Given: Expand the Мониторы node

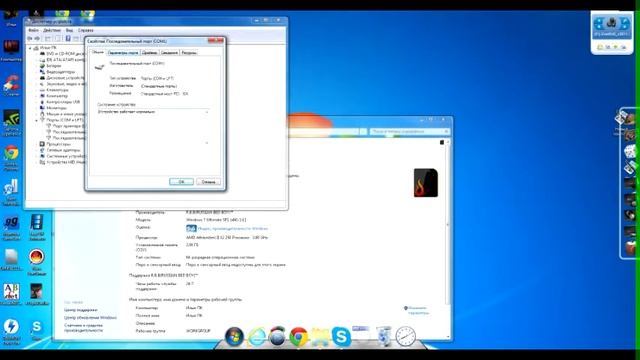Looking at the screenshot, I should coord(36,108).
